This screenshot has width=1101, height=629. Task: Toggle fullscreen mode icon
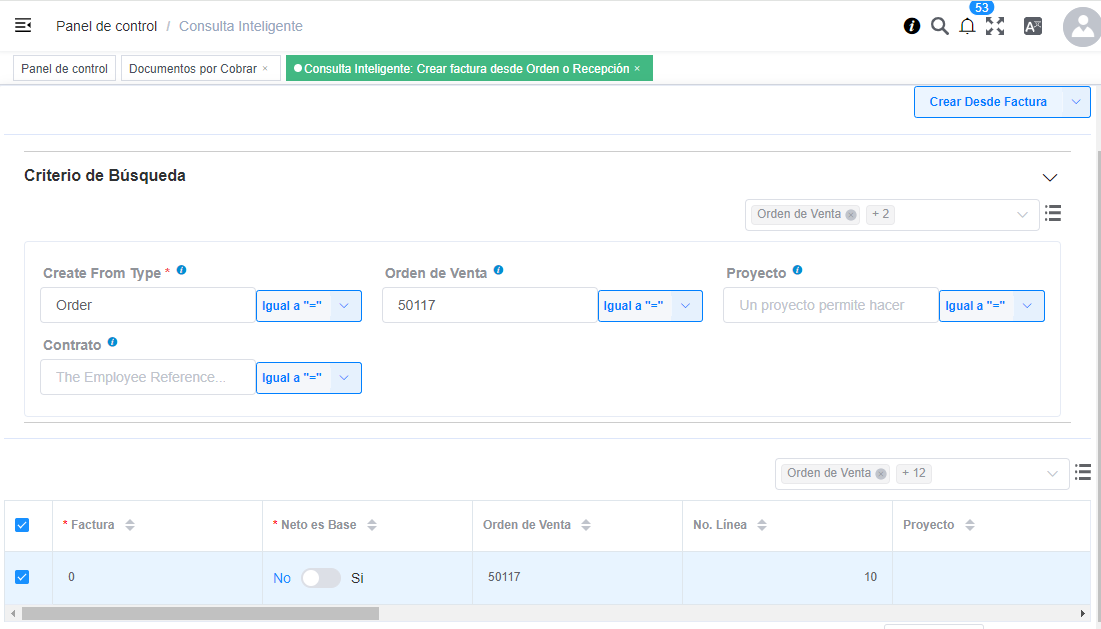pyautogui.click(x=995, y=27)
